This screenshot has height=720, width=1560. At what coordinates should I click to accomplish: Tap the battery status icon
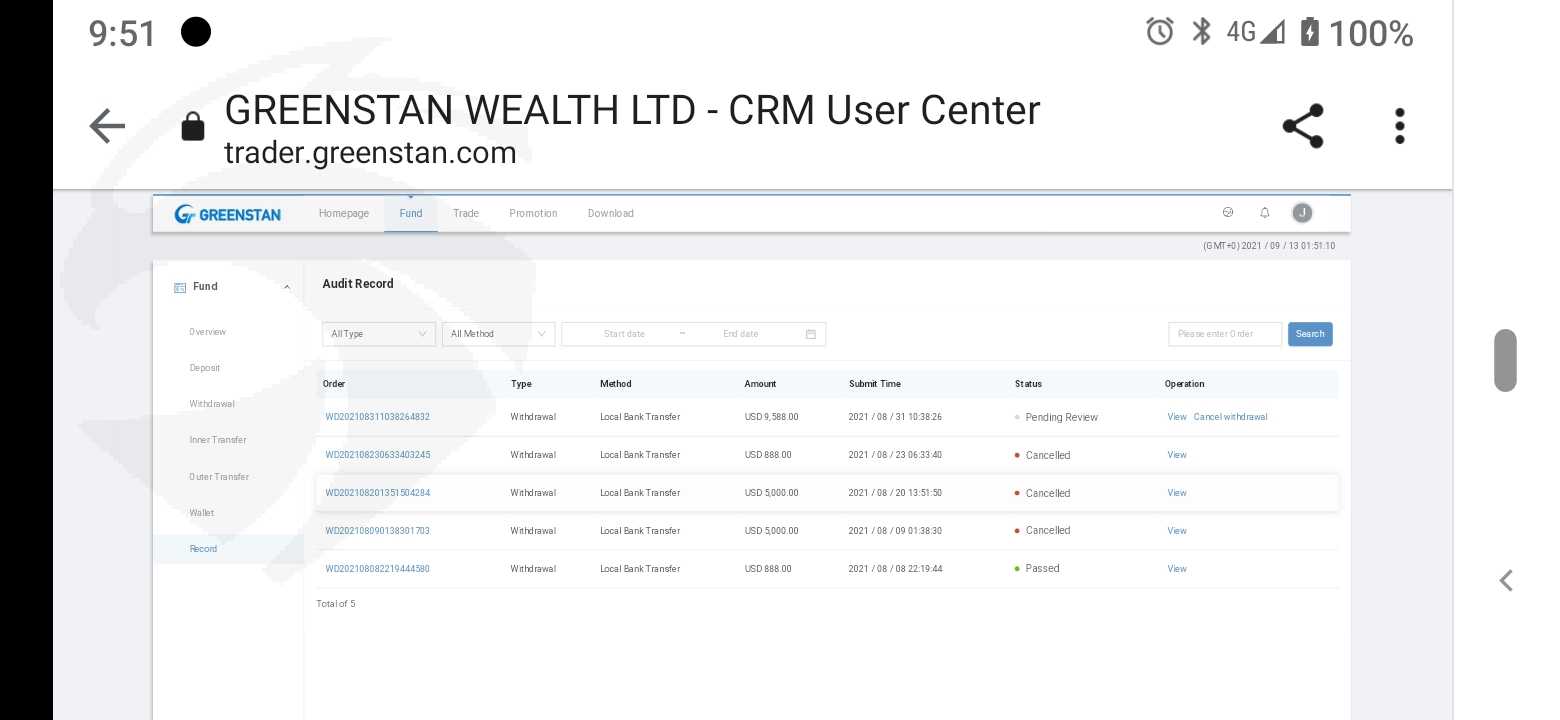coord(1309,32)
